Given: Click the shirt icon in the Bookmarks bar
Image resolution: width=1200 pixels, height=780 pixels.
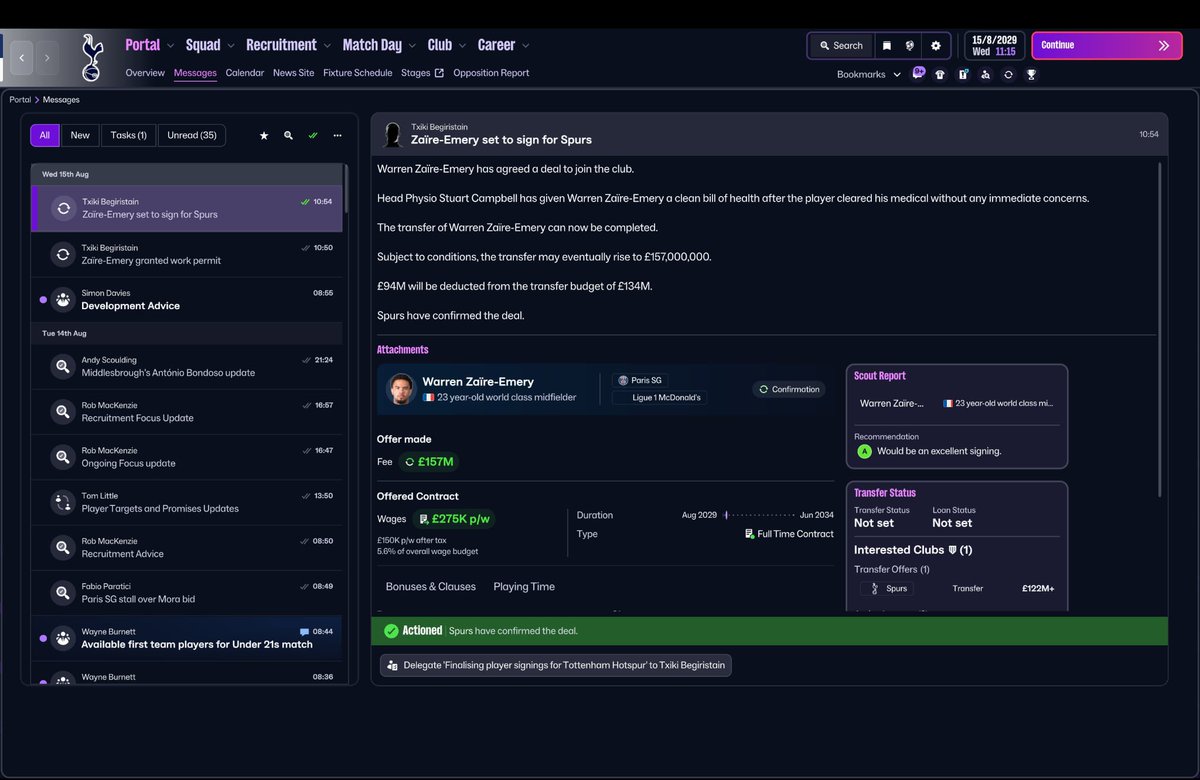Looking at the screenshot, I should (940, 74).
